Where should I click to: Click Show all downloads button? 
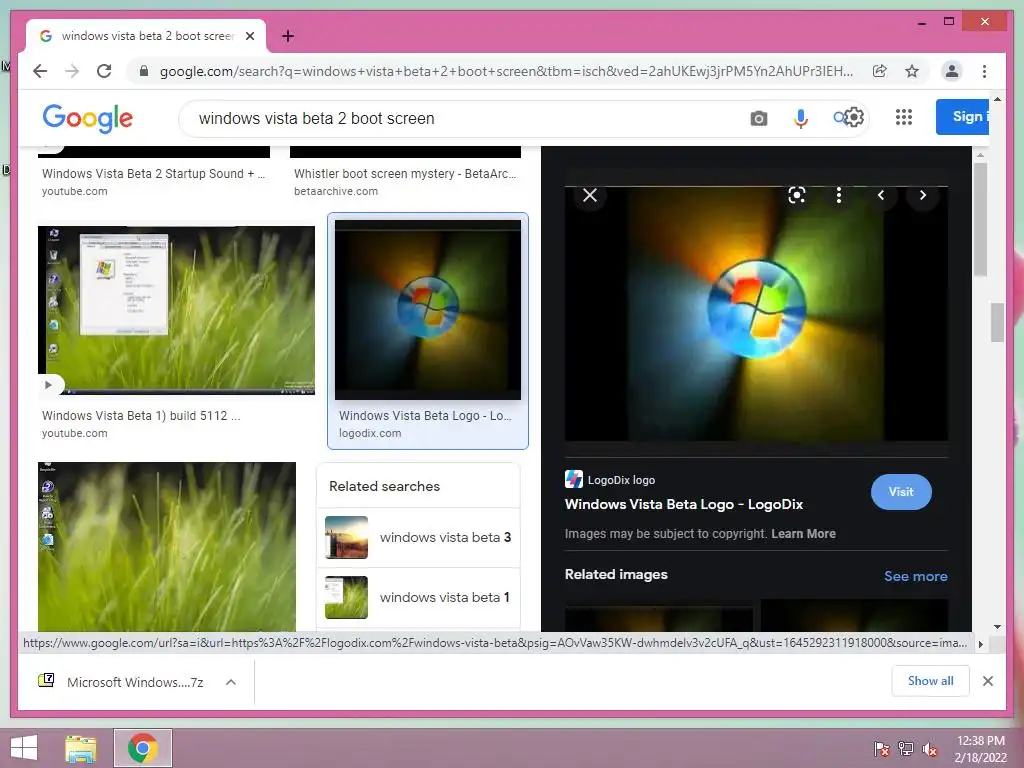[x=931, y=681]
